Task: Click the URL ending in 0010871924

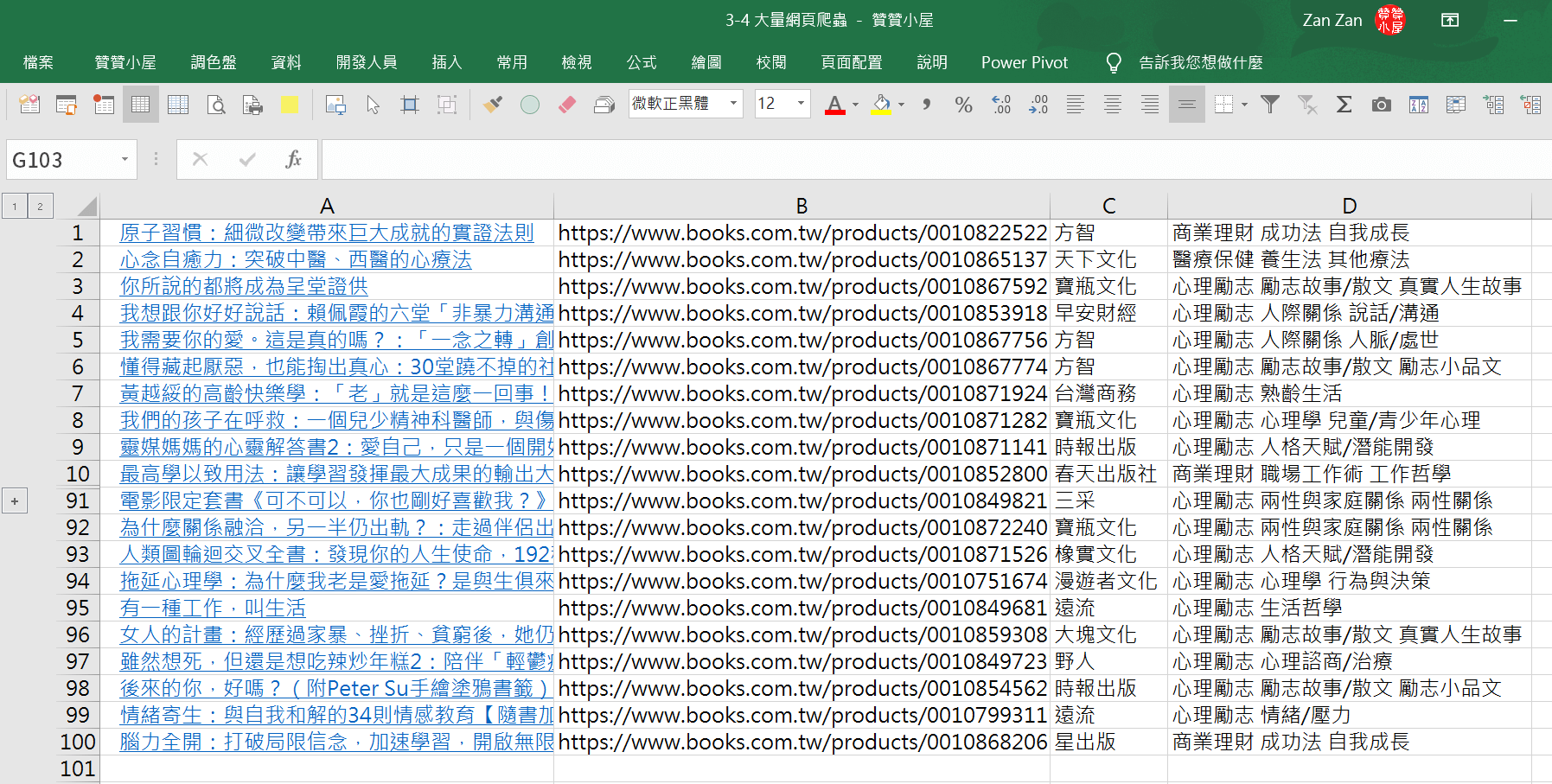Action: [x=802, y=393]
